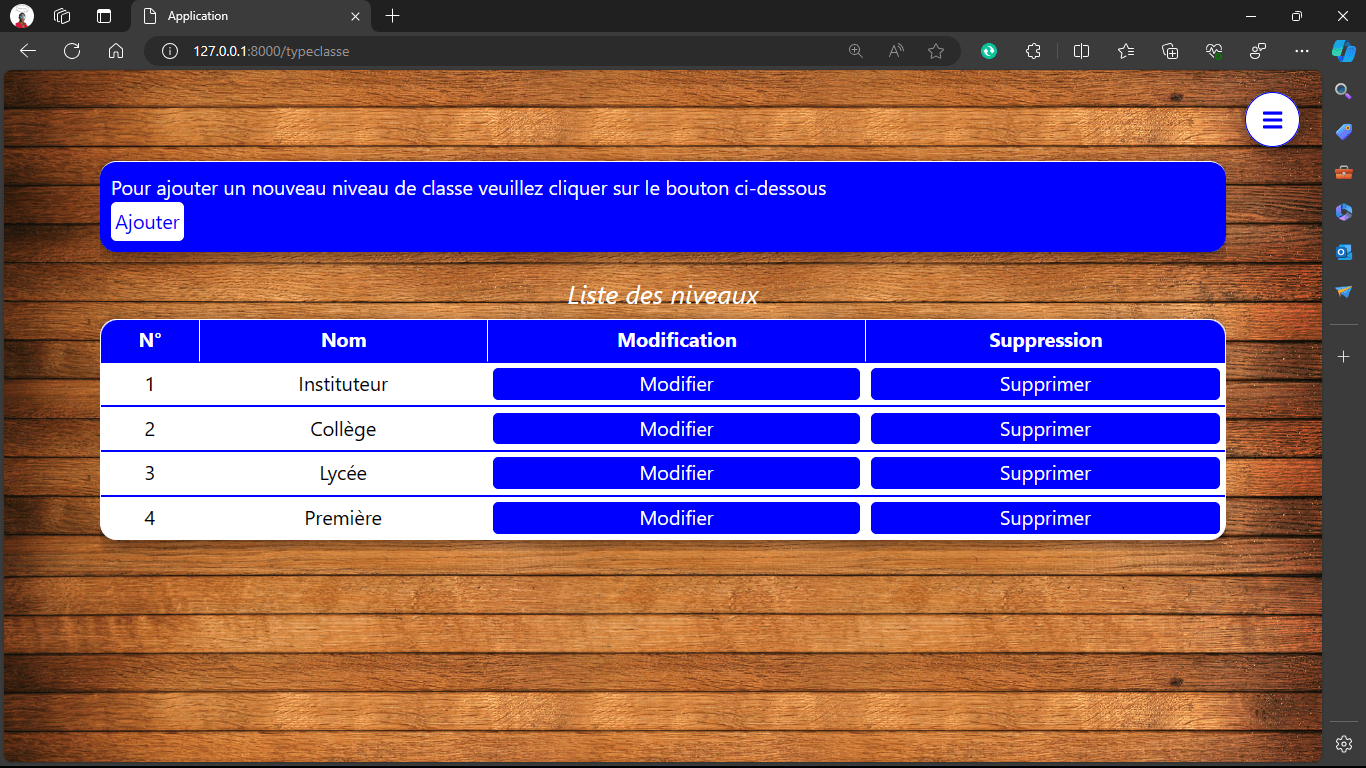This screenshot has width=1366, height=768.
Task: Select the Nom column header
Action: [x=344, y=341]
